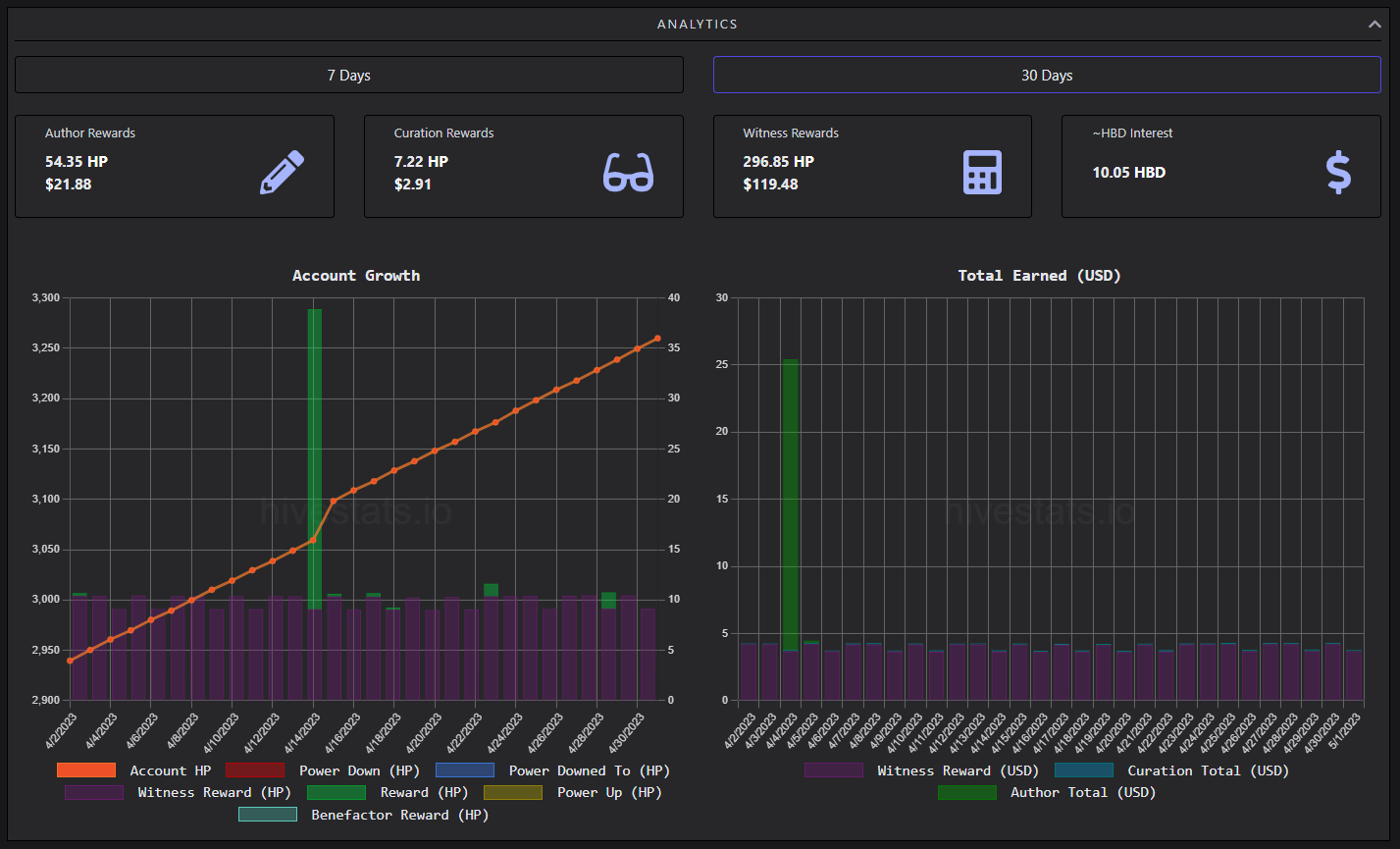Click the Witness Rewards card label
The image size is (1400, 849).
point(791,133)
